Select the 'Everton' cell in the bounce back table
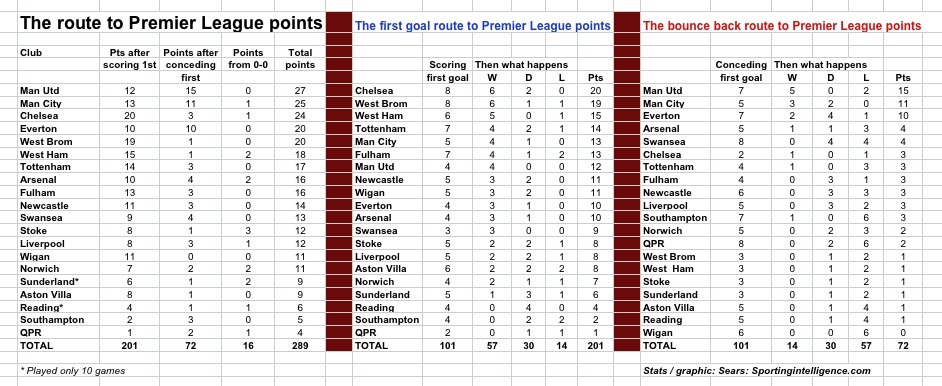Viewport: 942px width, 386px height. 660,116
